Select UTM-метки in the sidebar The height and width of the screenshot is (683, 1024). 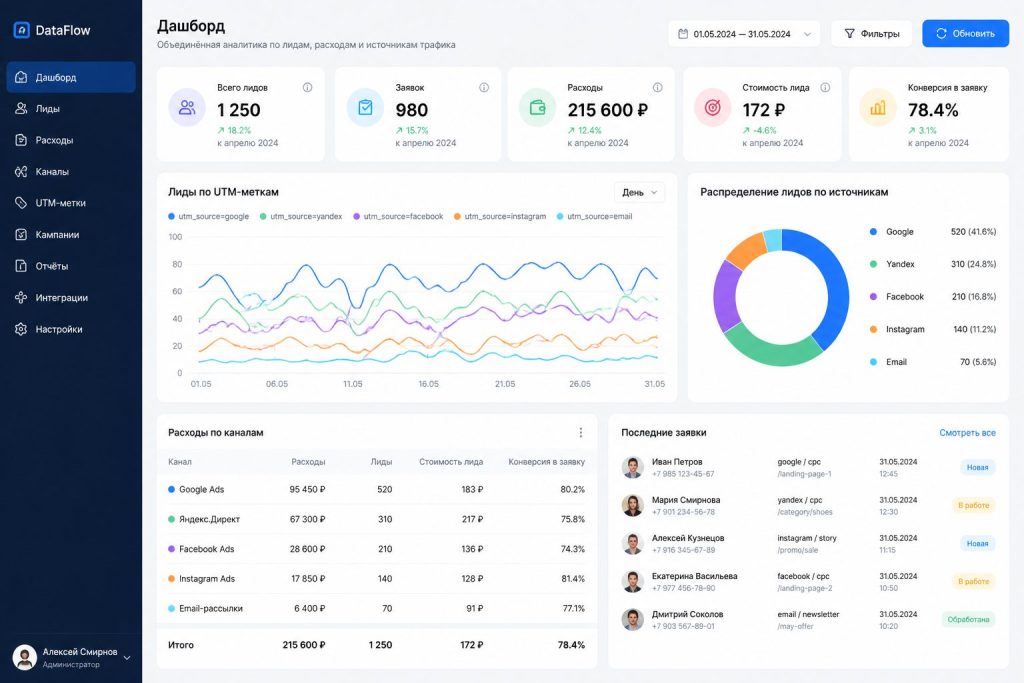tap(71, 203)
